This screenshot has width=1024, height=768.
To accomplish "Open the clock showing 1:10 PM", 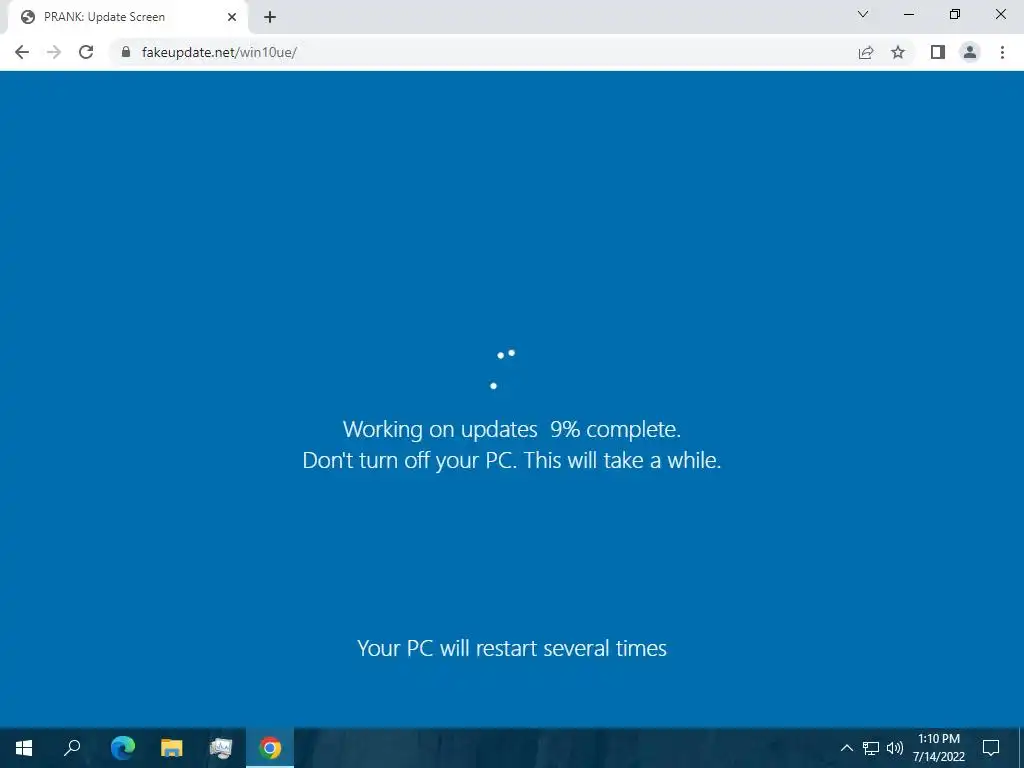I will pyautogui.click(x=939, y=748).
